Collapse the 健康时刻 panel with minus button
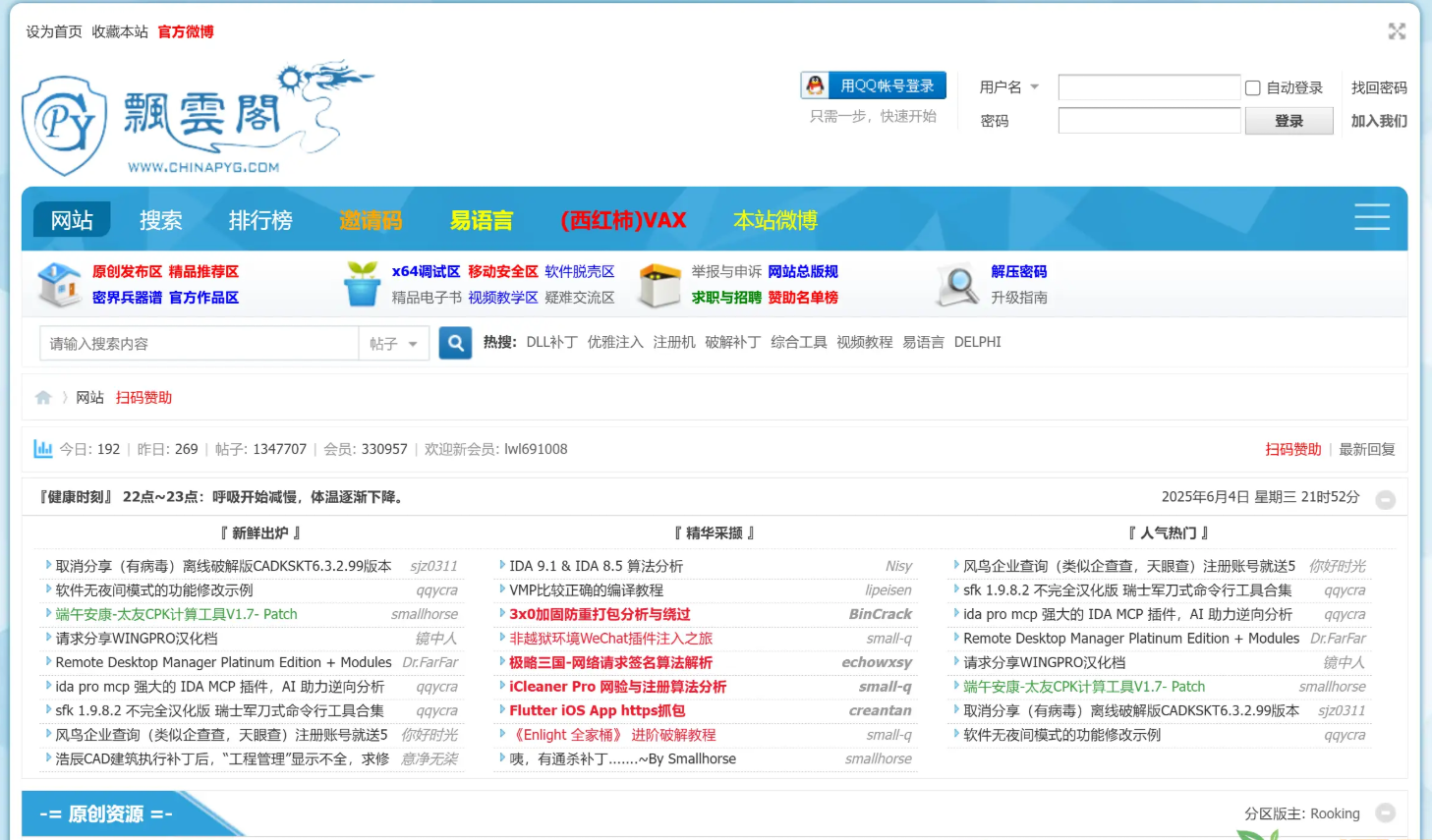 point(1385,499)
